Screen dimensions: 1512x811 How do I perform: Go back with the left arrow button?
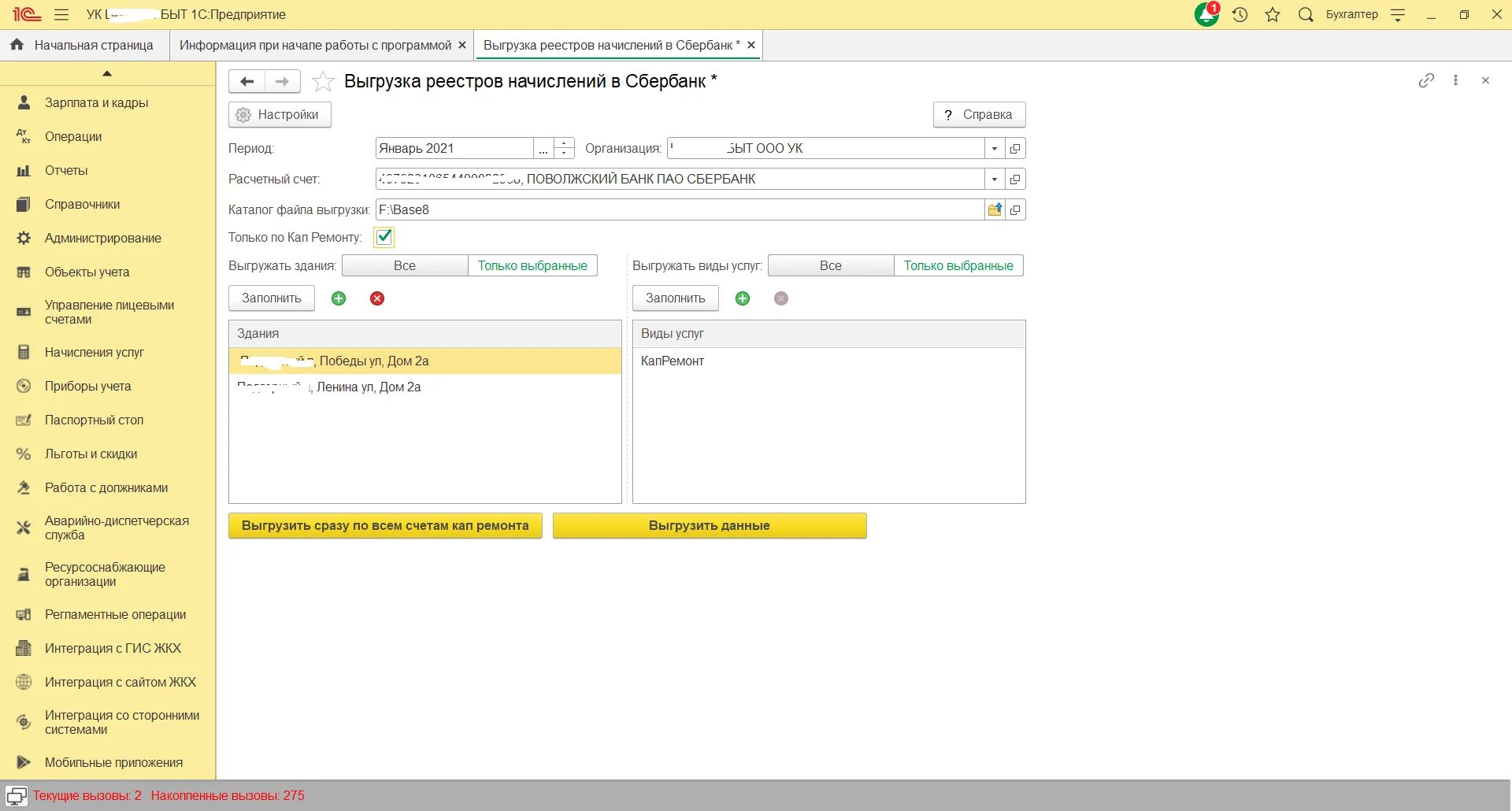tap(246, 81)
